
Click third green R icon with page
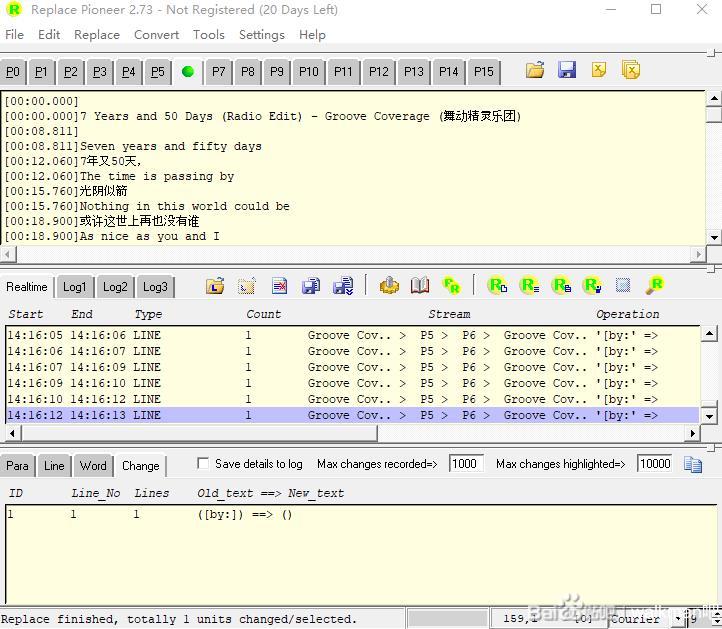coord(561,286)
